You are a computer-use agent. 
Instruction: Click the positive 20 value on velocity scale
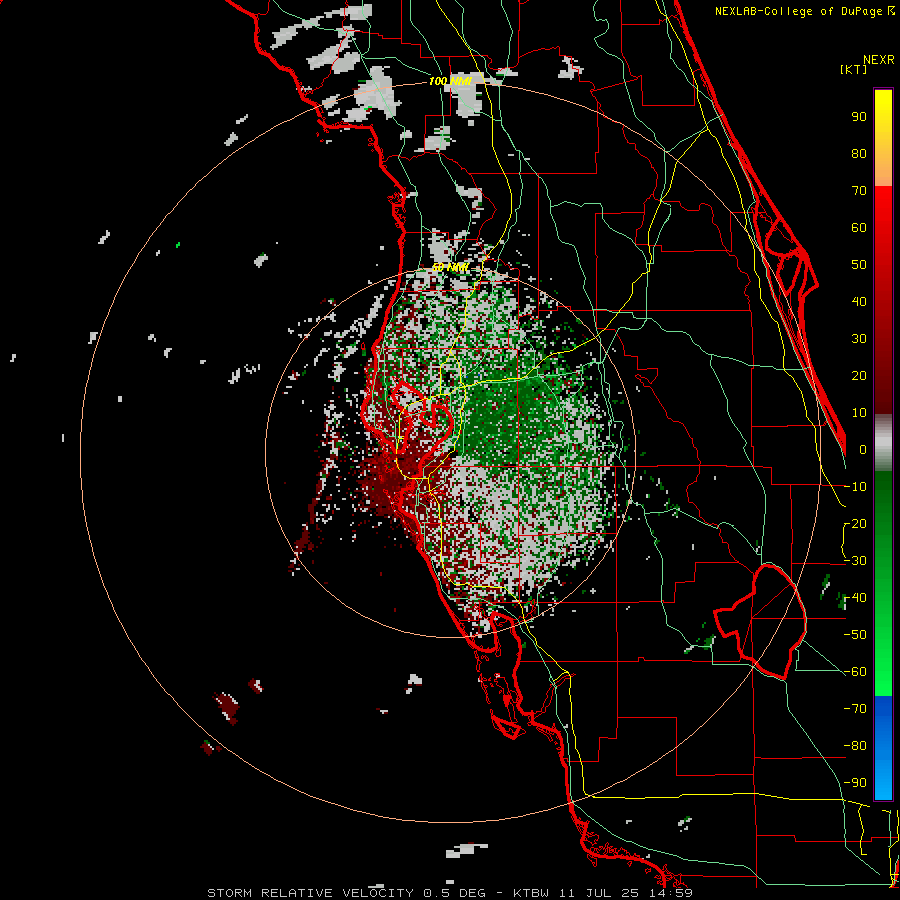tap(859, 376)
